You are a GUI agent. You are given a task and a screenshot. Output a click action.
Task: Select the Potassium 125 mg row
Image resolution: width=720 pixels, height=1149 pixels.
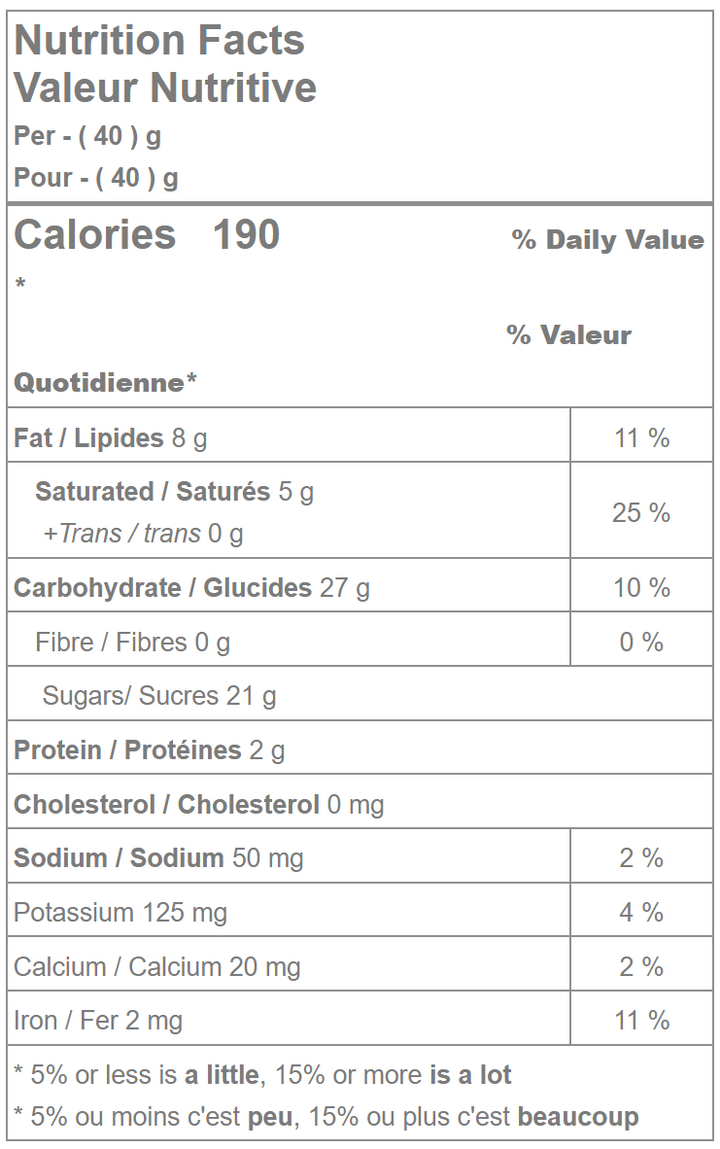(120, 912)
